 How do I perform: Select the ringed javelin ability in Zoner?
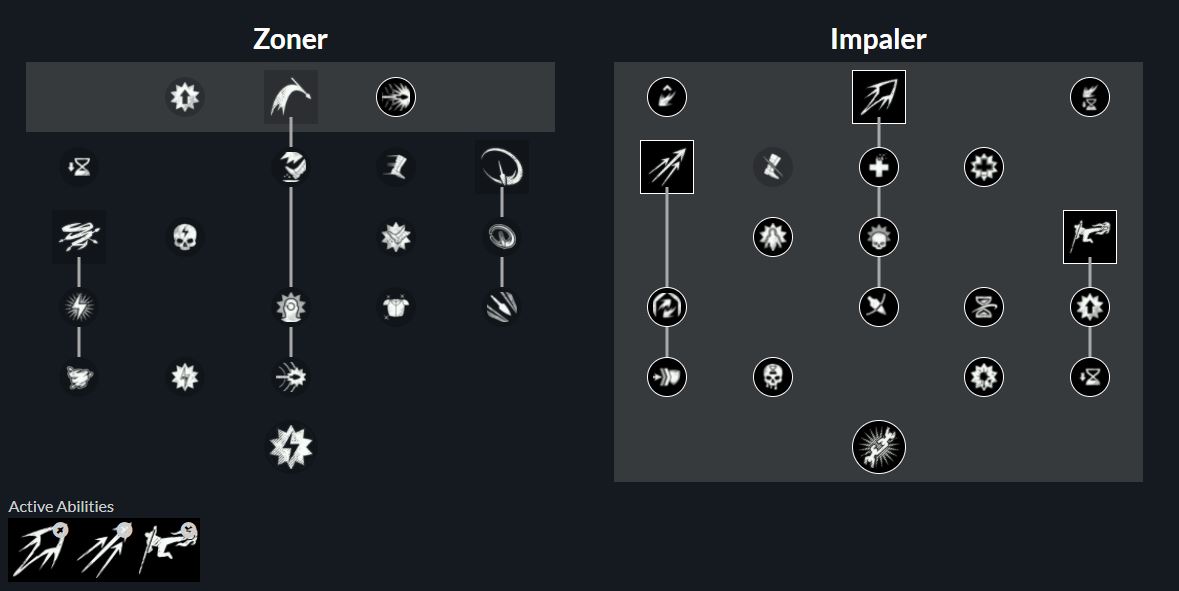coord(501,167)
